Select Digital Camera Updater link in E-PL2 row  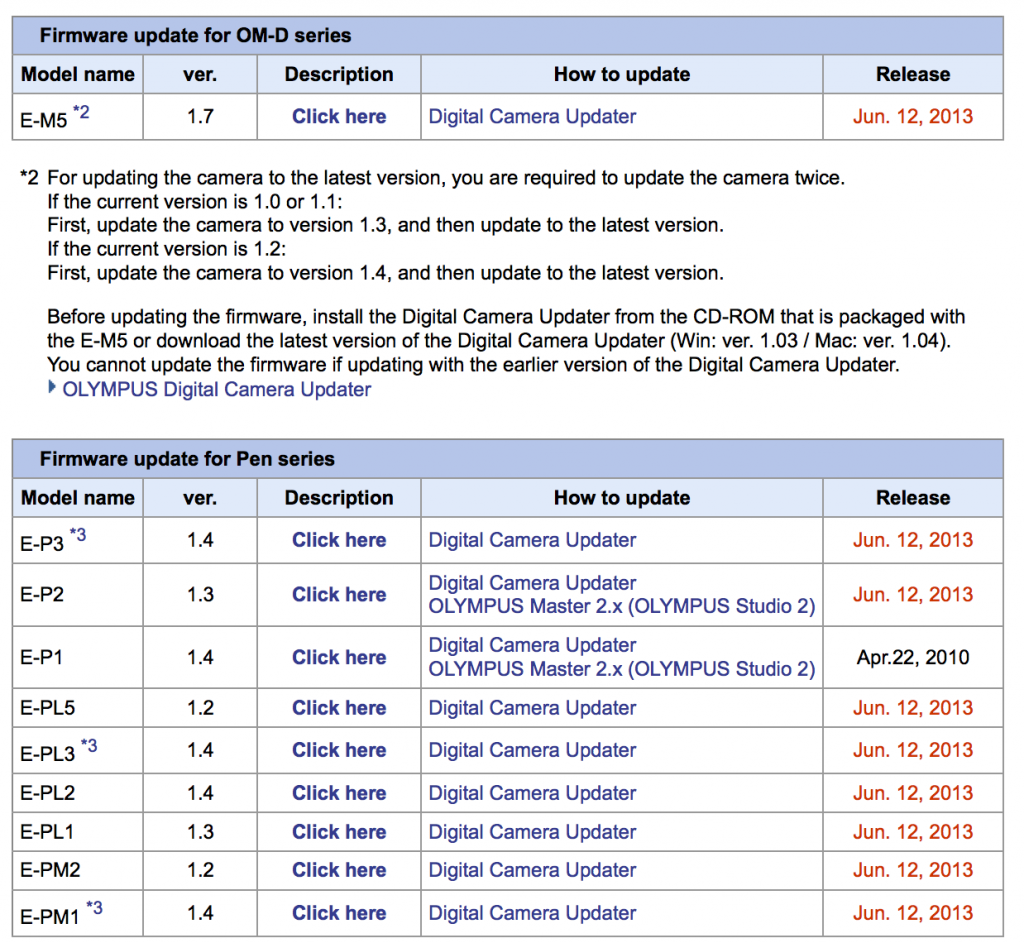[532, 793]
